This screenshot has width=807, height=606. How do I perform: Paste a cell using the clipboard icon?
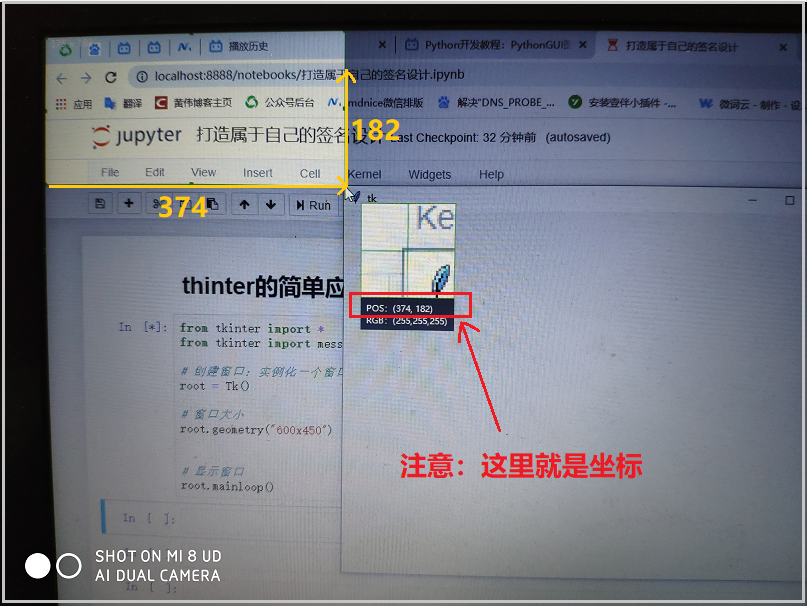point(212,204)
